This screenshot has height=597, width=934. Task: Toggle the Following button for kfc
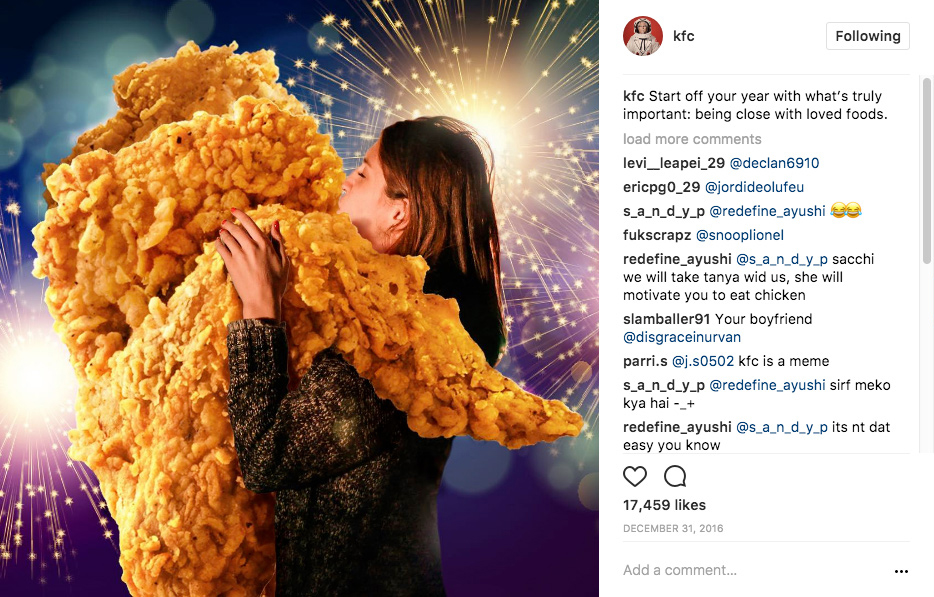[867, 36]
